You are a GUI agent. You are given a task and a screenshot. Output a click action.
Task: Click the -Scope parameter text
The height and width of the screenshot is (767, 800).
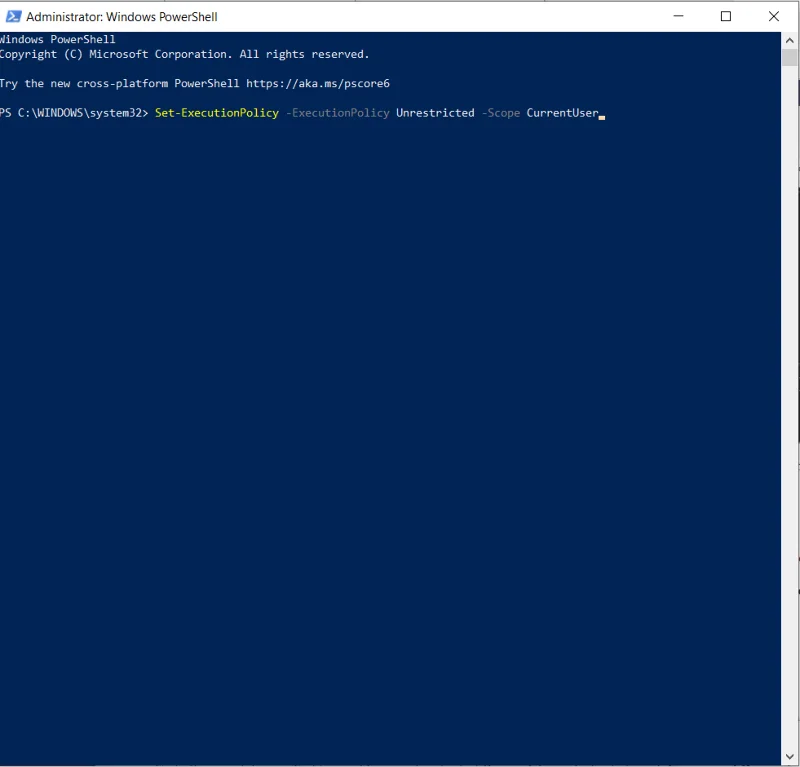click(x=502, y=113)
